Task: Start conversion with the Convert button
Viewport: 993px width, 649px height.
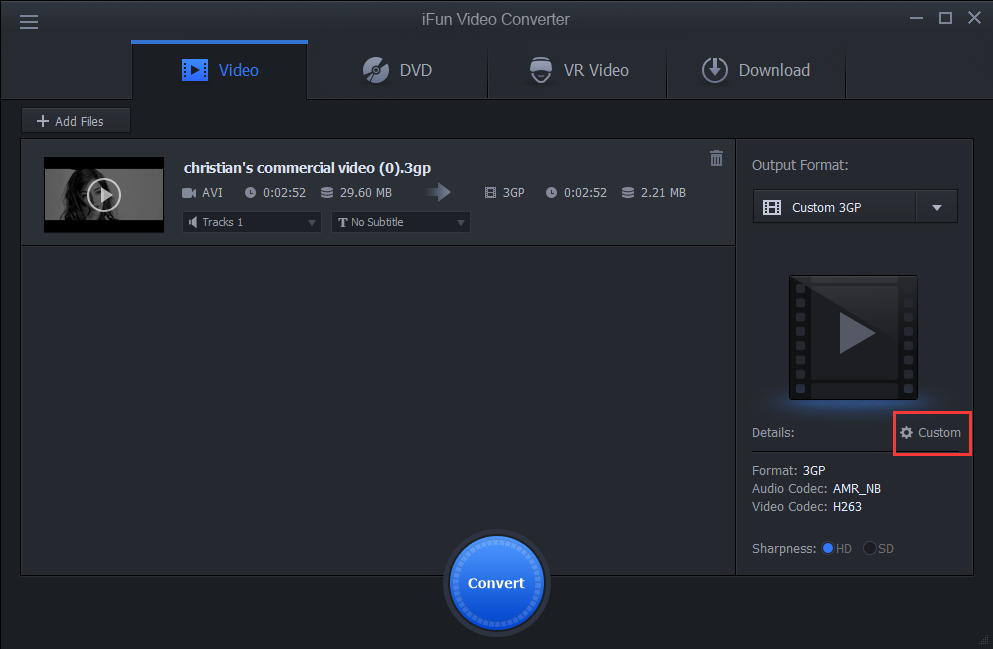Action: tap(496, 583)
